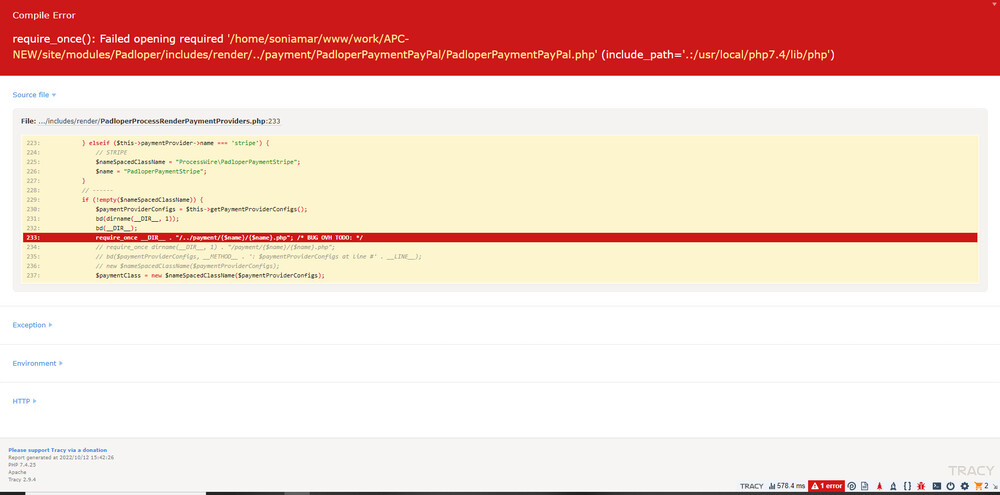Viewport: 1000px width, 495px height.
Task: Open the red bug debug panel icon
Action: click(x=921, y=486)
